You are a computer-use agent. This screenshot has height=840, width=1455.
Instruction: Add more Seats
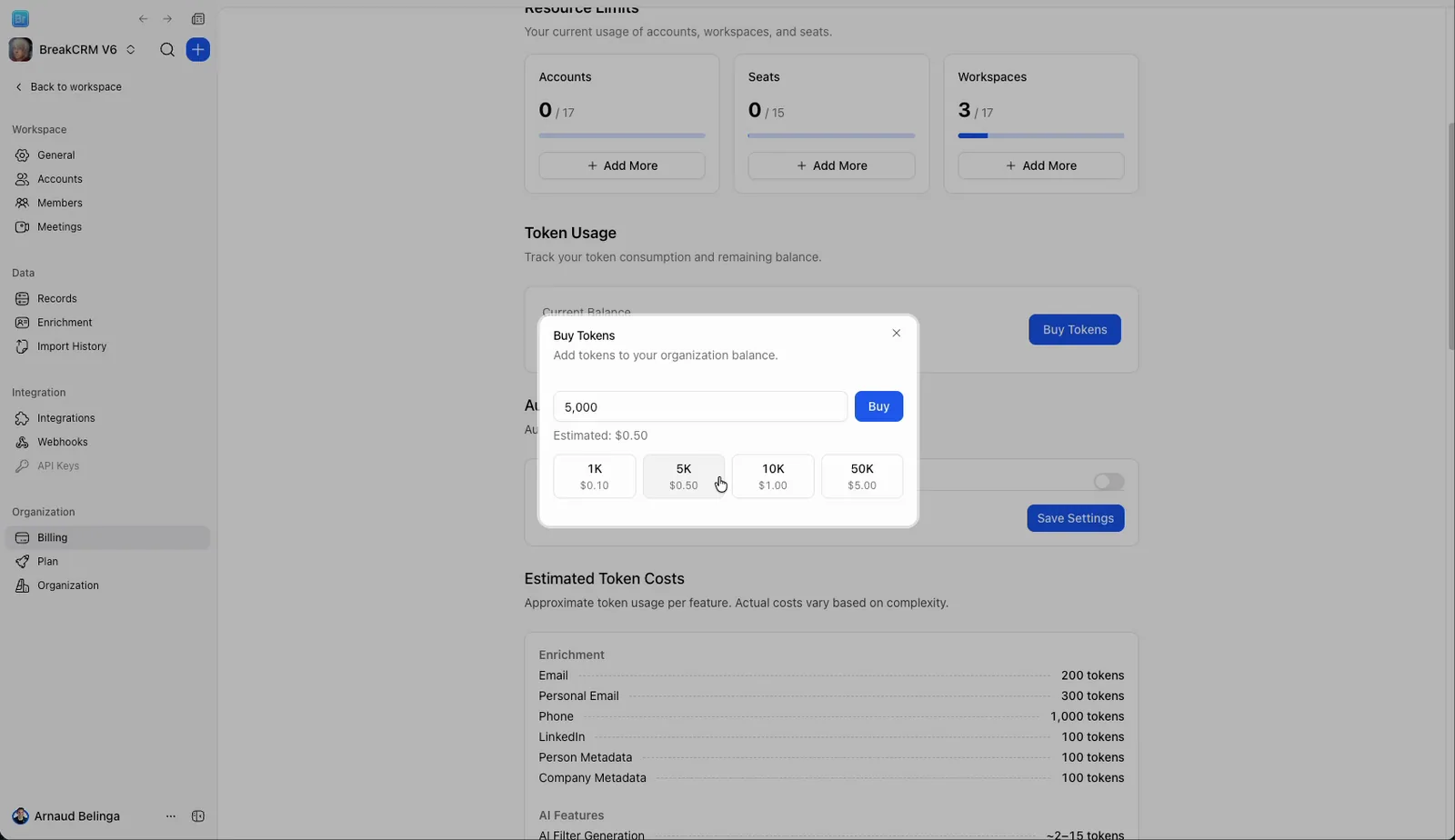831,165
